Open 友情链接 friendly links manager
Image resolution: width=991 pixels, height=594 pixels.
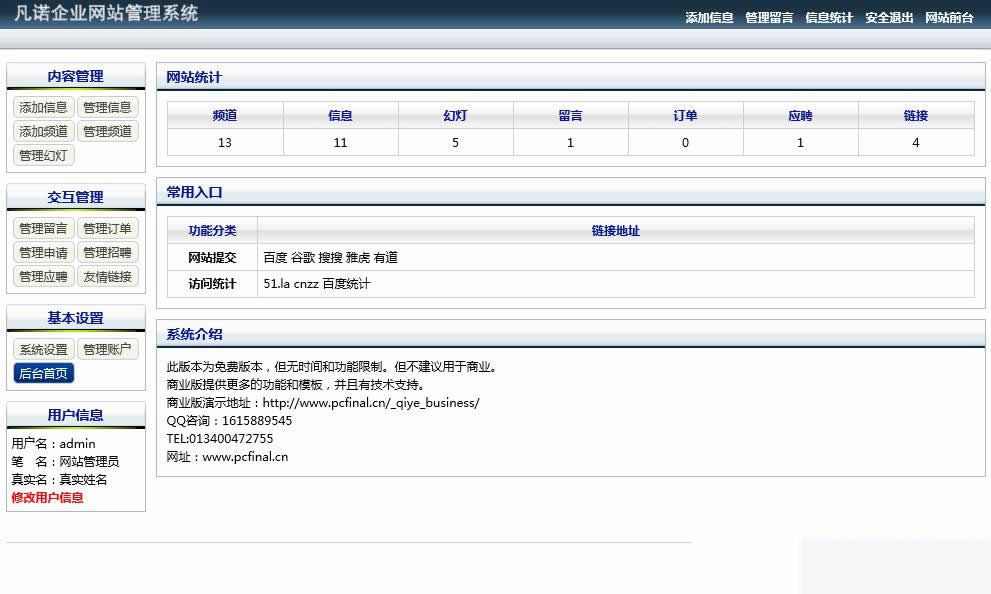point(108,276)
